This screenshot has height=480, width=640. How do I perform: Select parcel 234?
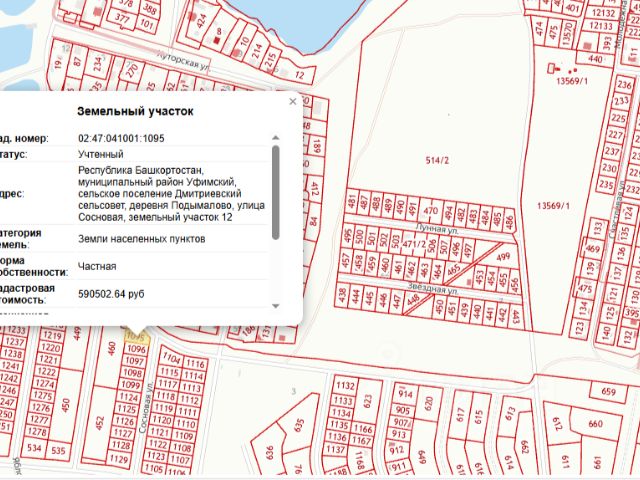pyautogui.click(x=98, y=64)
